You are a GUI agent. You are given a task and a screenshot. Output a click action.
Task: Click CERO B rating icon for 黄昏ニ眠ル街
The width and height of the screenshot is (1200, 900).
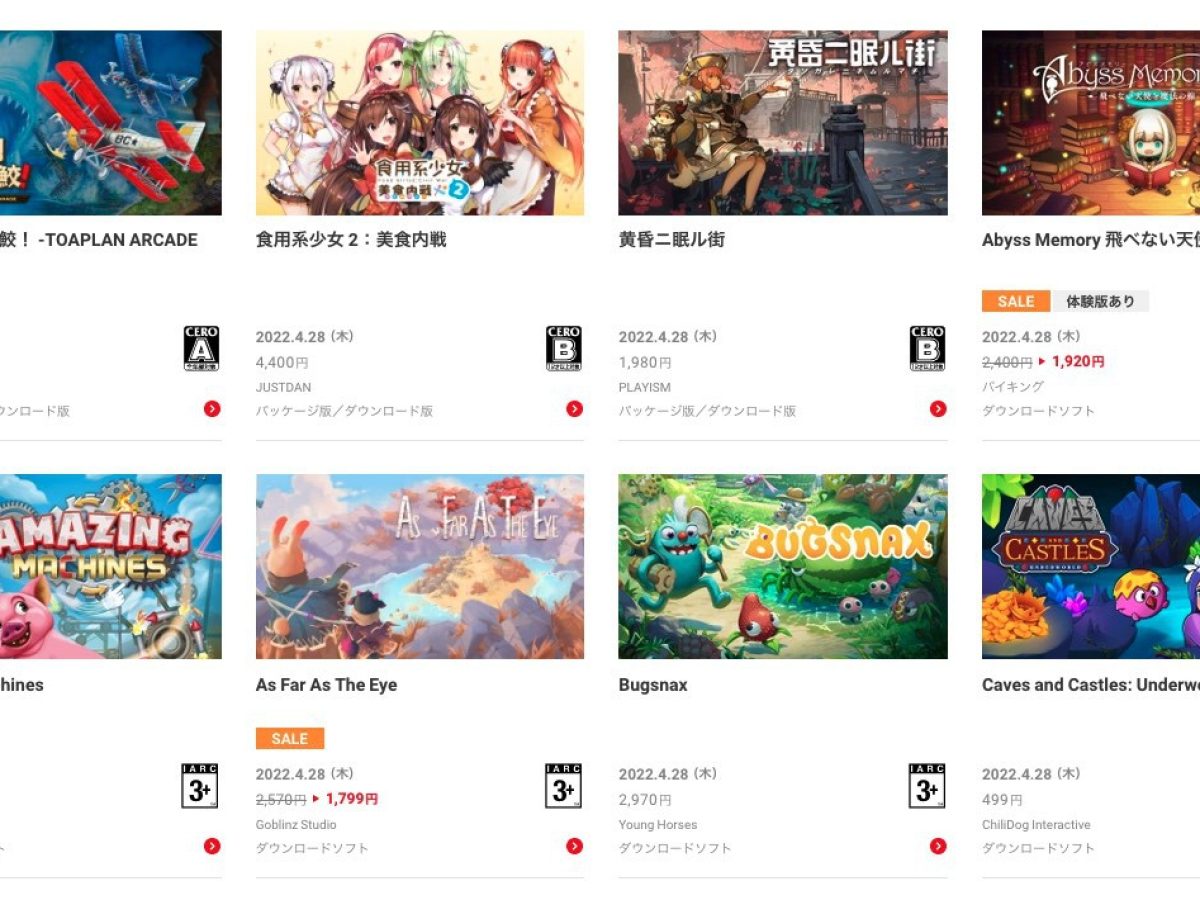point(928,348)
